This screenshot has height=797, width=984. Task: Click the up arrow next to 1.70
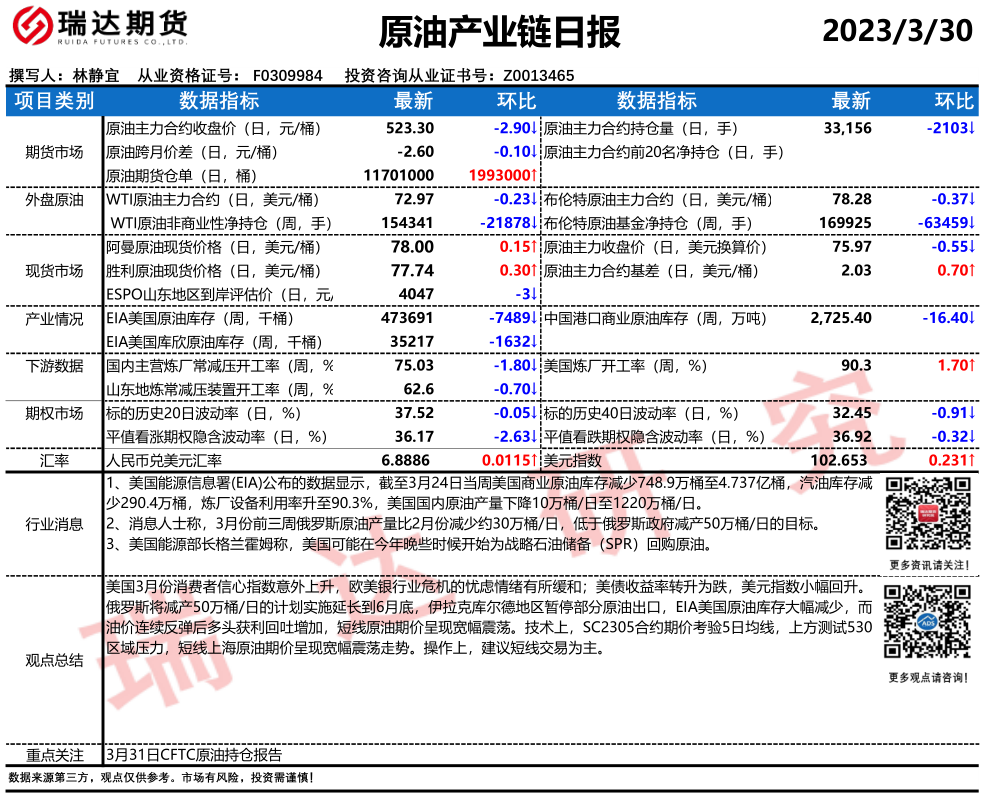point(971,365)
